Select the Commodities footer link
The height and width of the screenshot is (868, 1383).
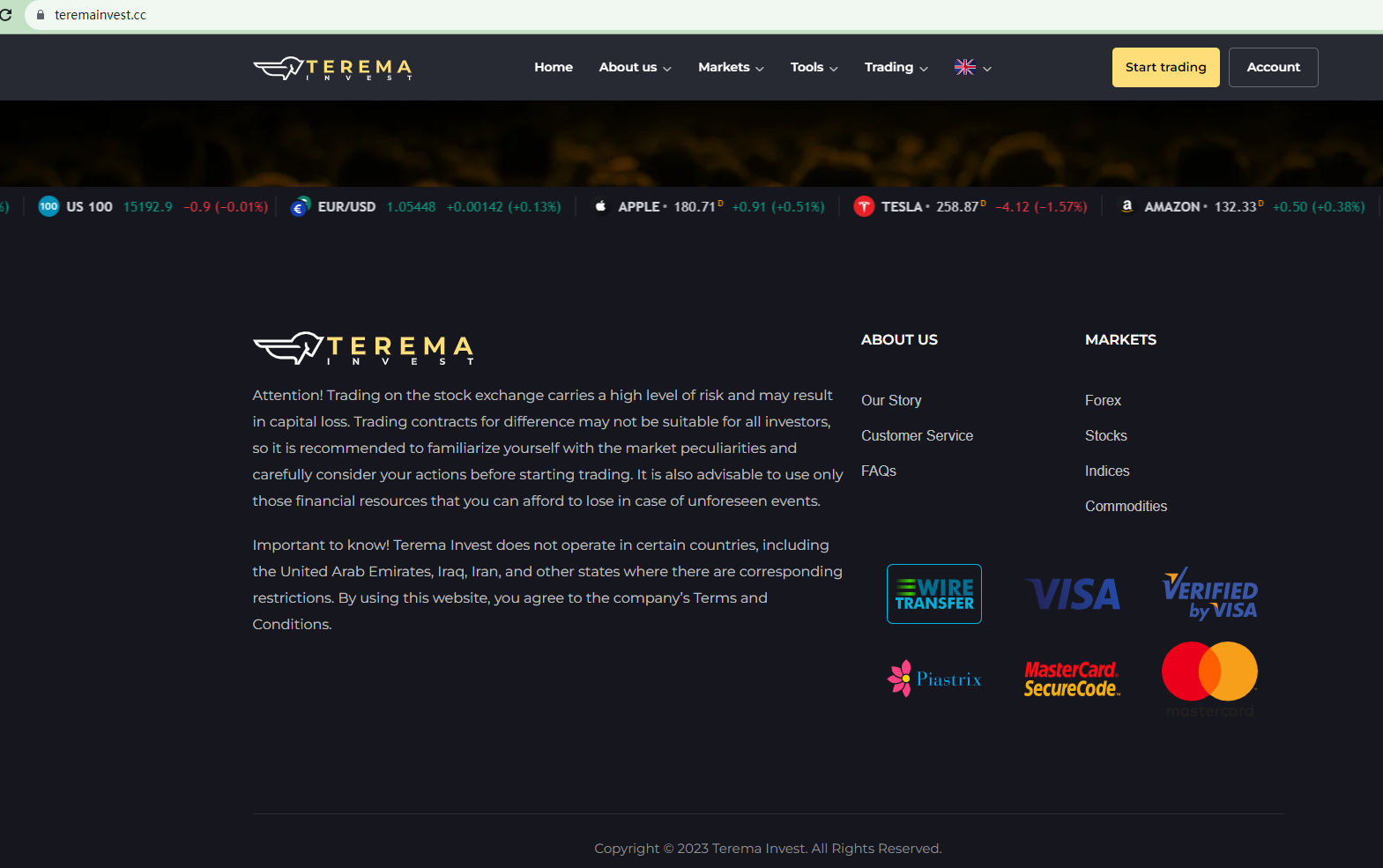tap(1126, 506)
